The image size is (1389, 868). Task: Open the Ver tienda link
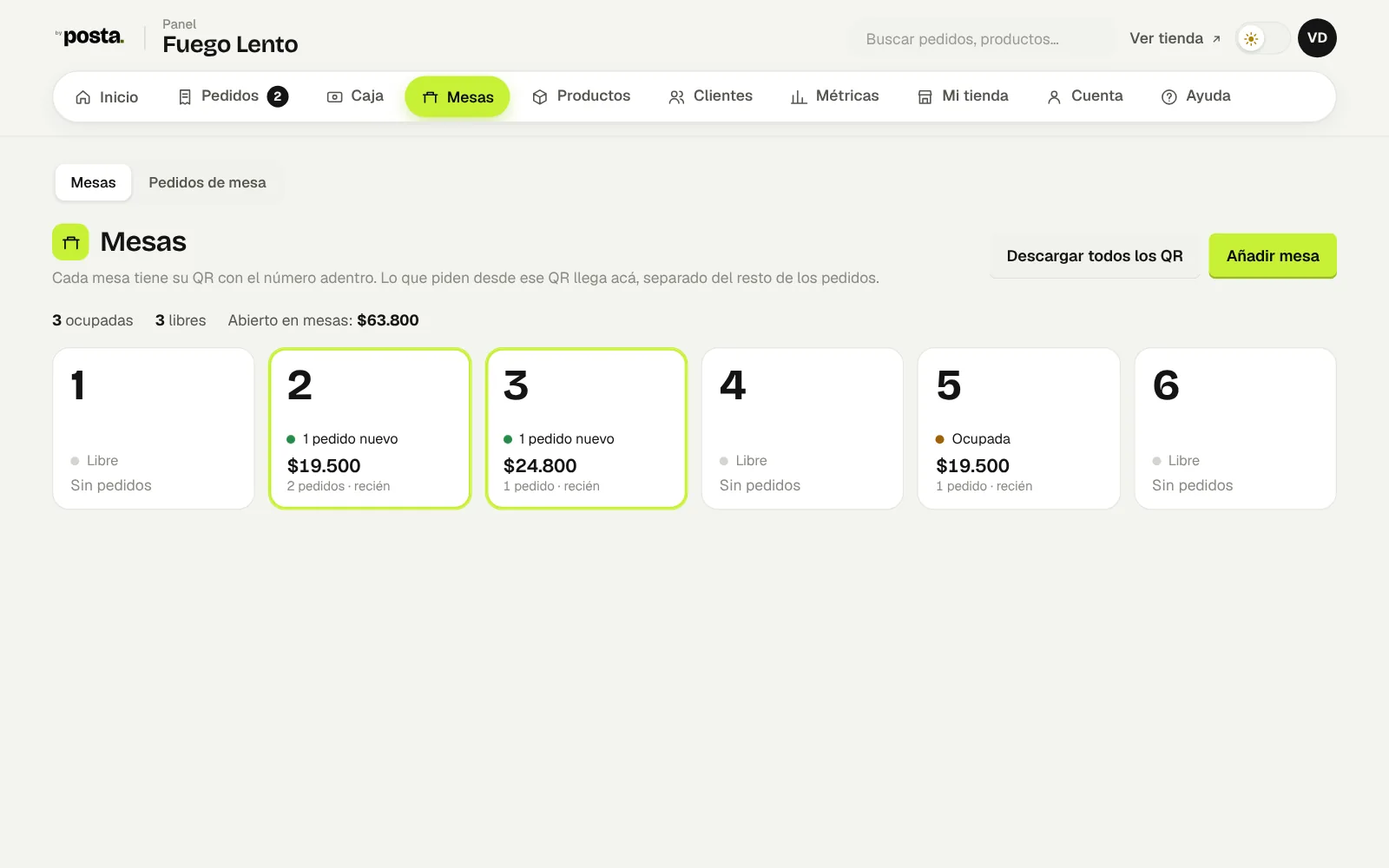coord(1175,38)
